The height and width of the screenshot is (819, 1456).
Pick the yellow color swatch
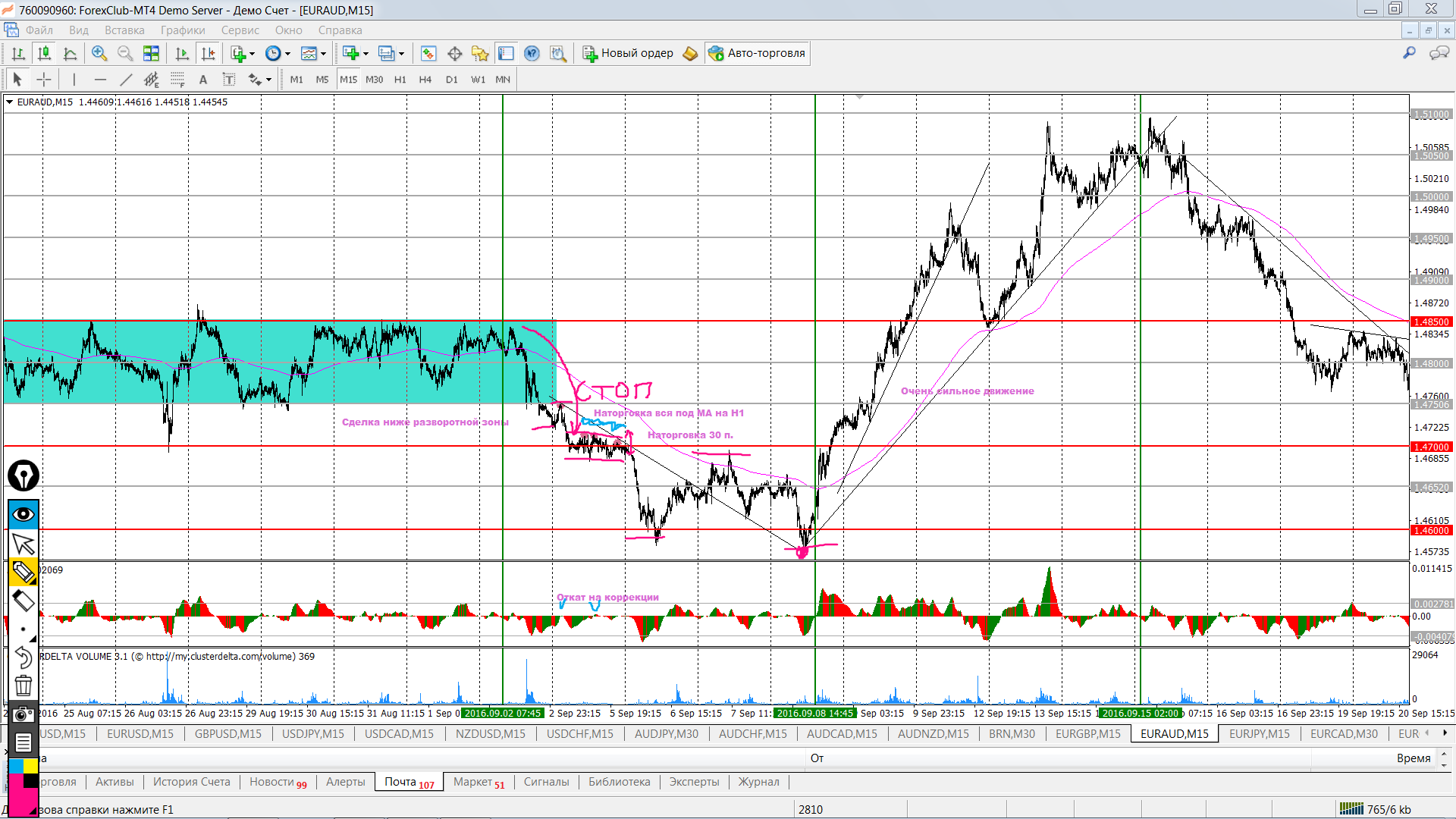tap(30, 766)
